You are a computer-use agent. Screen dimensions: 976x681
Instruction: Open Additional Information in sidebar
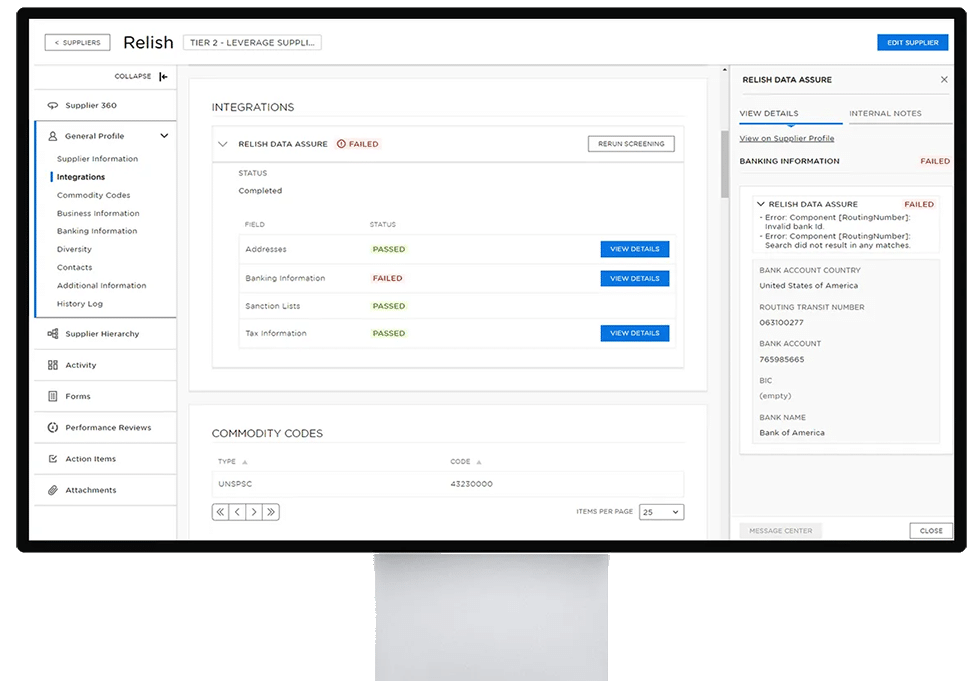point(101,285)
